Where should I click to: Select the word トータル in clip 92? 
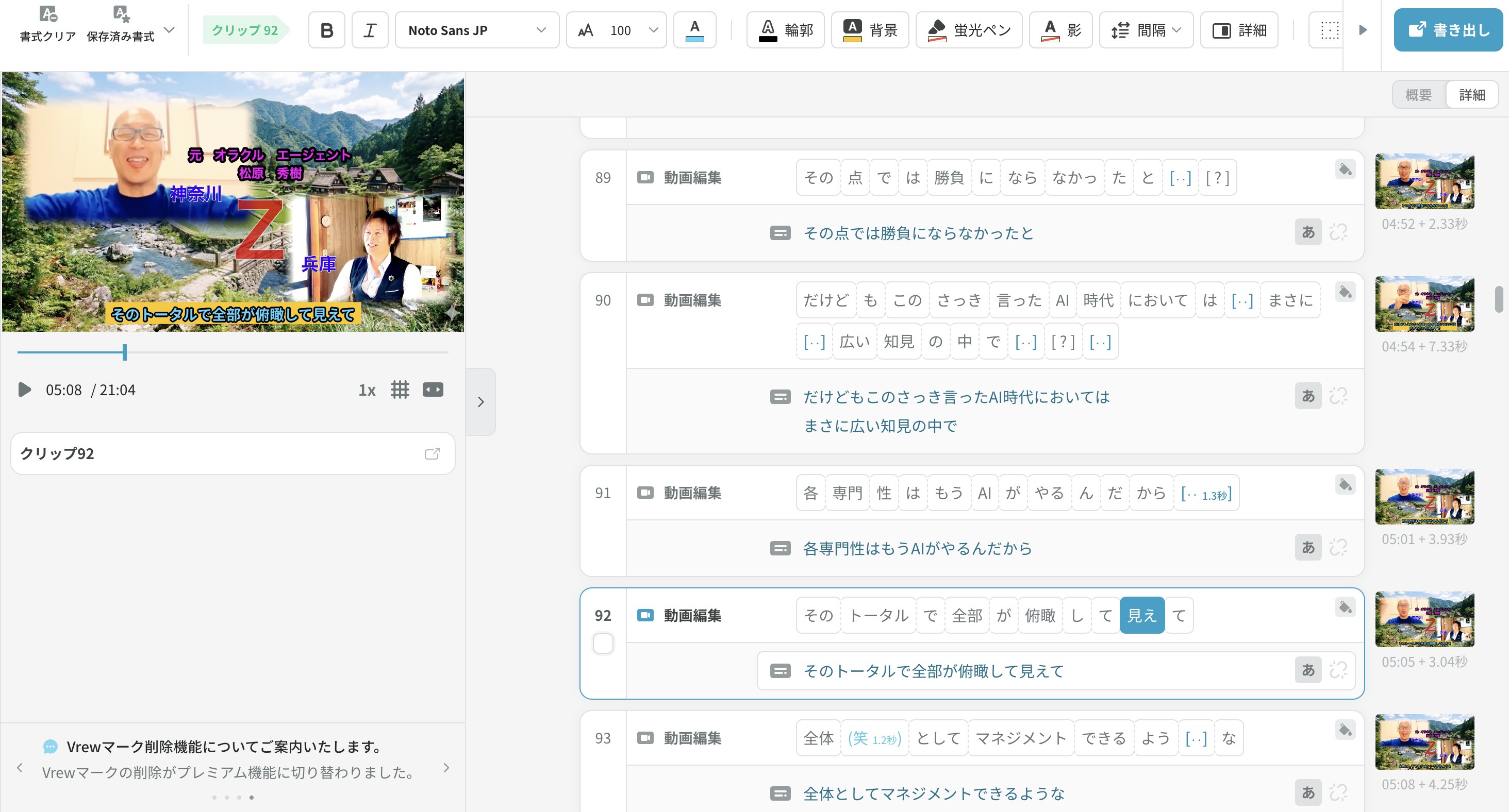pos(878,615)
